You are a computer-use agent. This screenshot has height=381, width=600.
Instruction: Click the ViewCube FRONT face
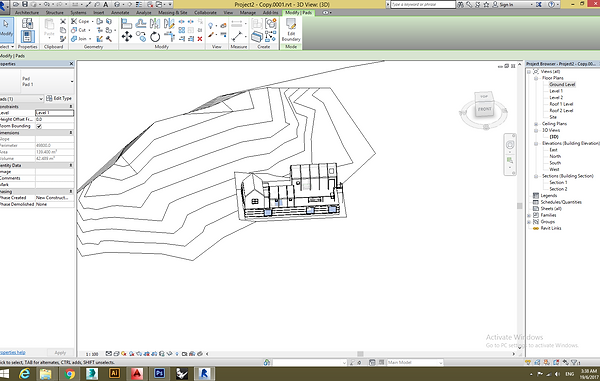click(x=484, y=109)
